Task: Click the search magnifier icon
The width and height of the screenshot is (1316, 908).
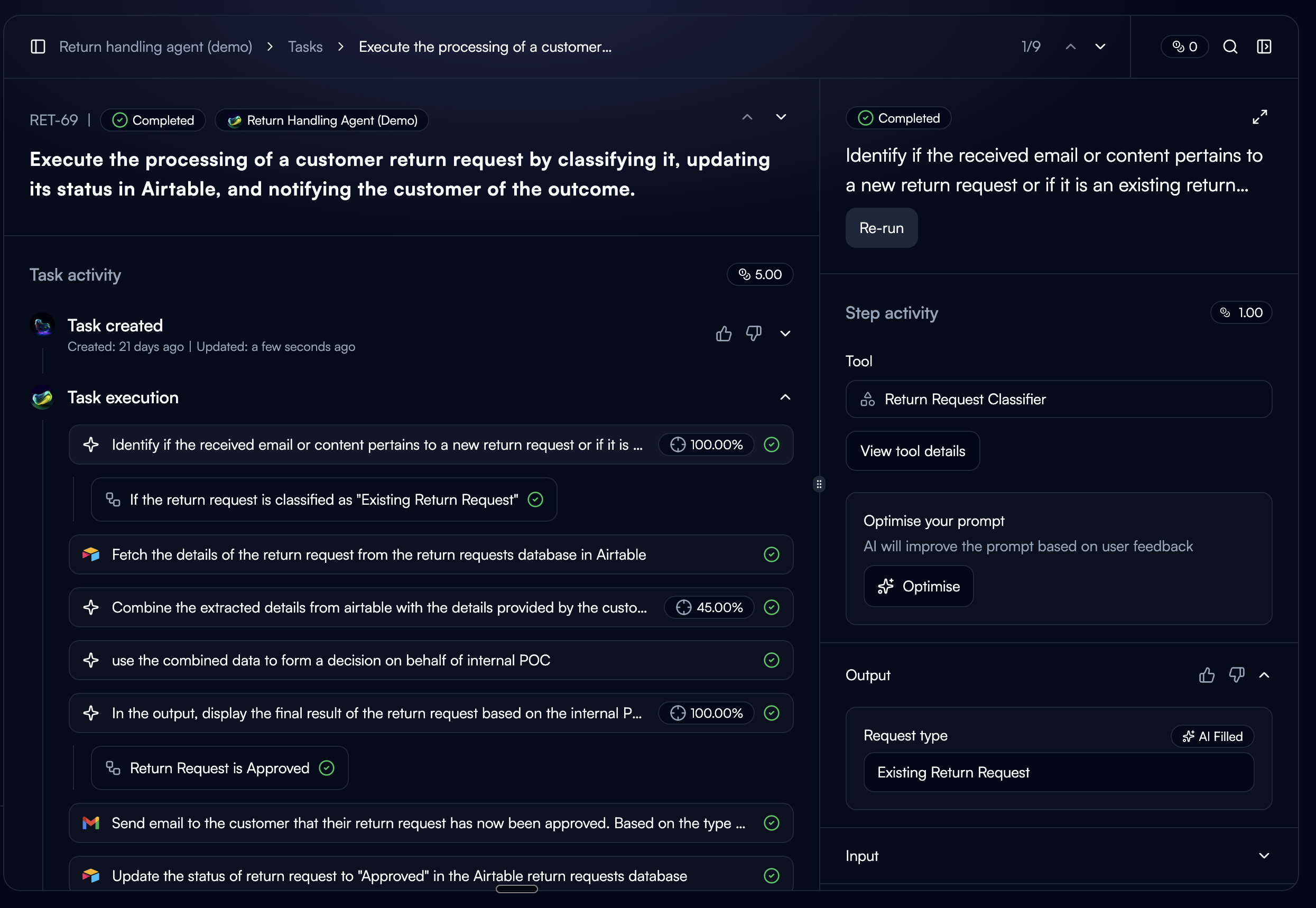Action: point(1230,47)
